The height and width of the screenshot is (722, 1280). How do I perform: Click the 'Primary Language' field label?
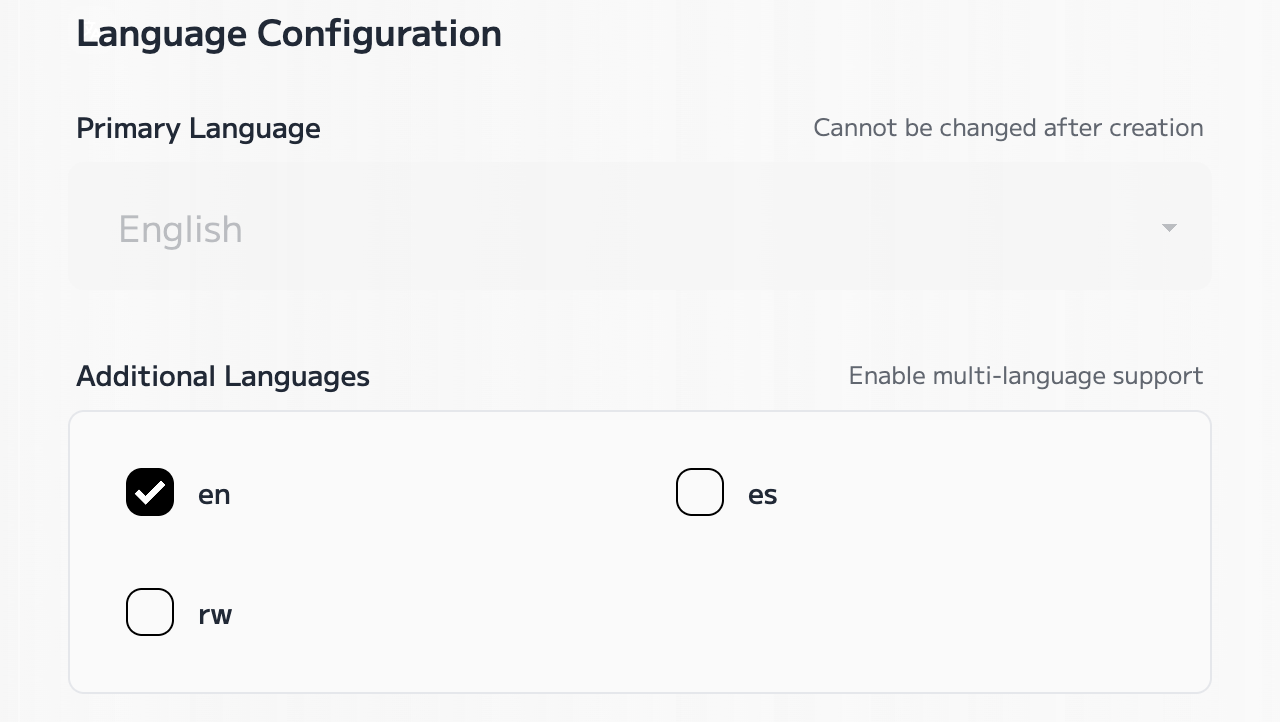click(x=198, y=129)
